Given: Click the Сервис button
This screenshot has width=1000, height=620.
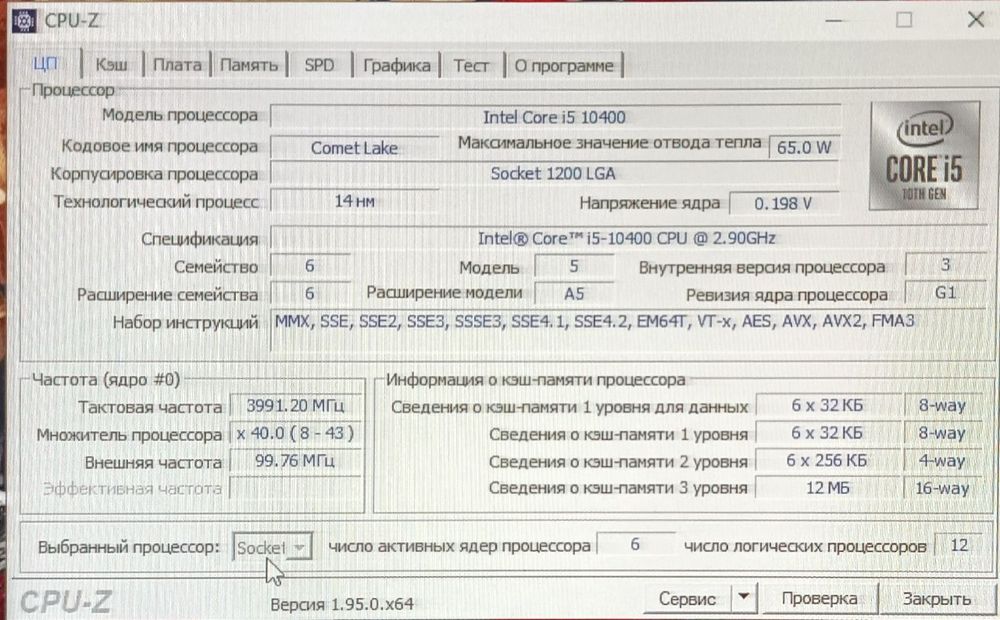Looking at the screenshot, I should (x=687, y=598).
